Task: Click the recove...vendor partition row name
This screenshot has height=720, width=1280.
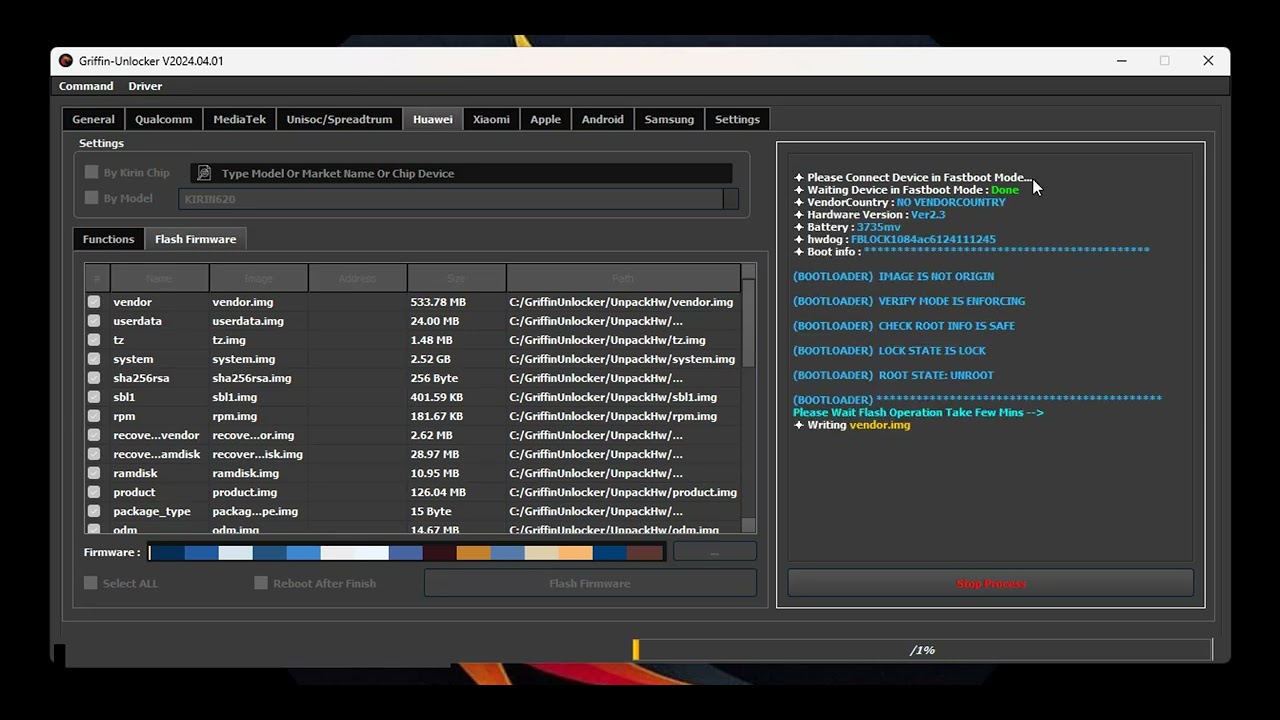Action: tap(156, 435)
